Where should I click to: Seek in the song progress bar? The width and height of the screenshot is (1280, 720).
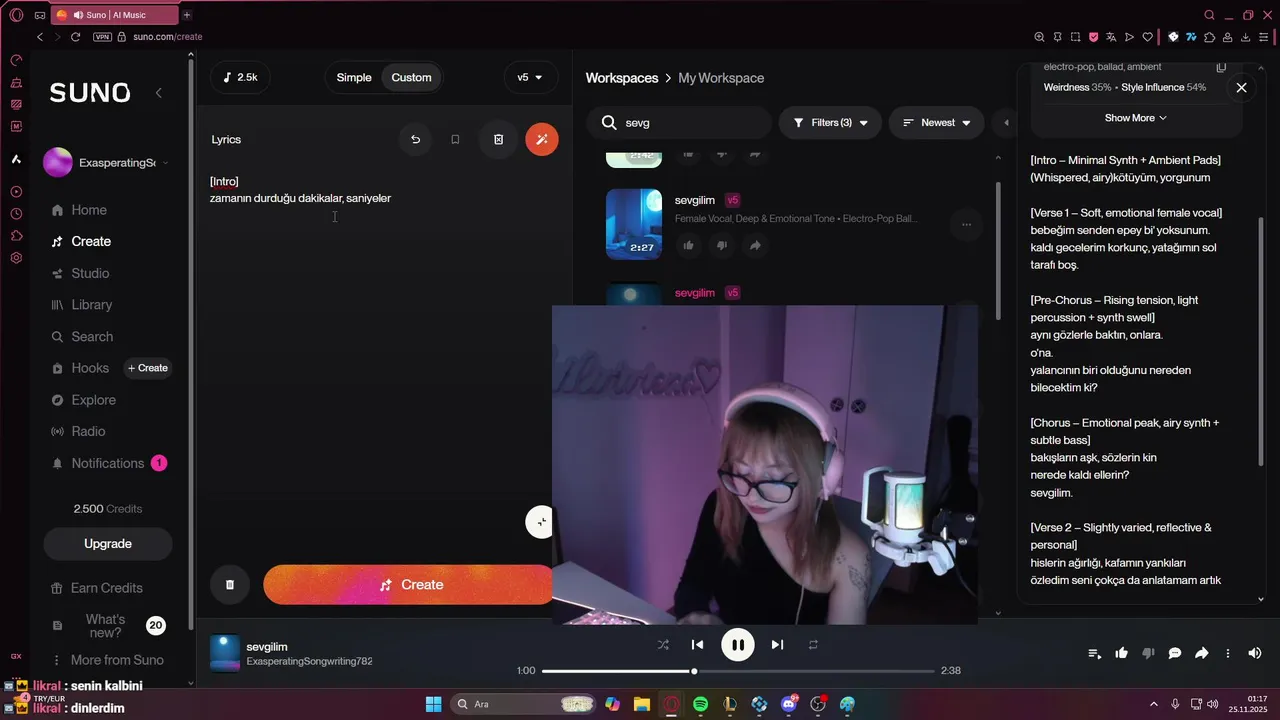point(738,671)
